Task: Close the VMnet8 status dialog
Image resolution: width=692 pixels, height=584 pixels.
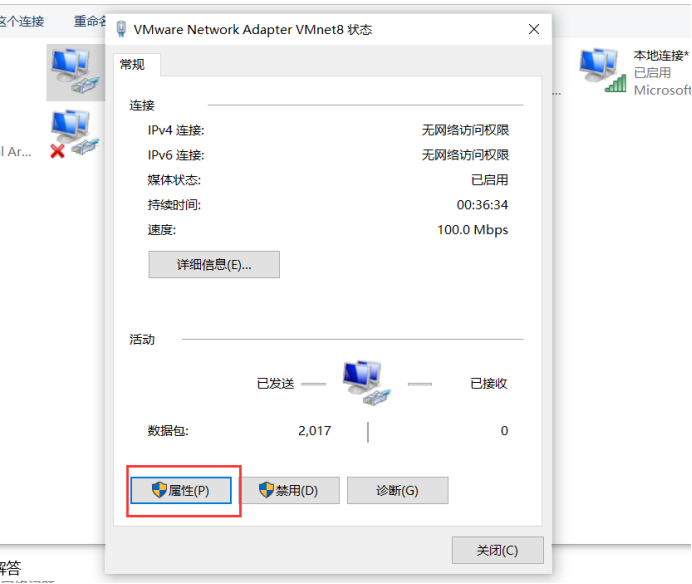Action: pyautogui.click(x=534, y=30)
